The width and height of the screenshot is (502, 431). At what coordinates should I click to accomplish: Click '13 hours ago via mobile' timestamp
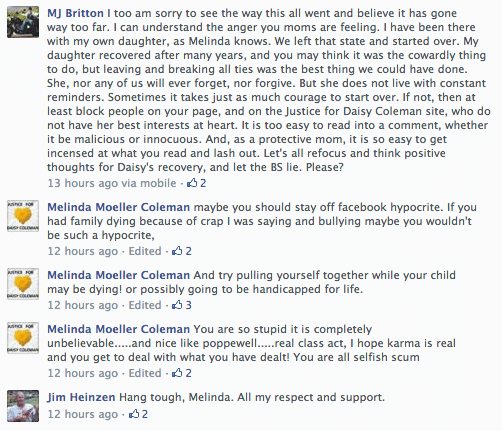112,183
